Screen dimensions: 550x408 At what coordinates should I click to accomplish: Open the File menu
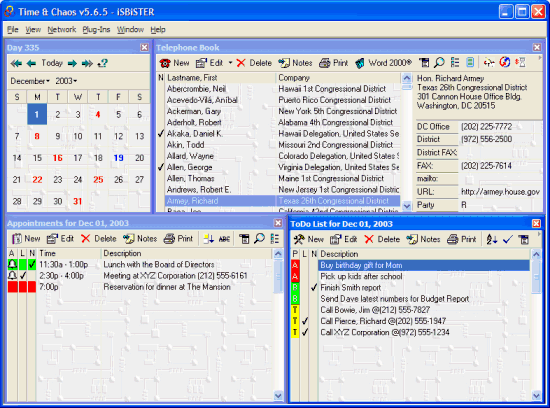coord(13,30)
